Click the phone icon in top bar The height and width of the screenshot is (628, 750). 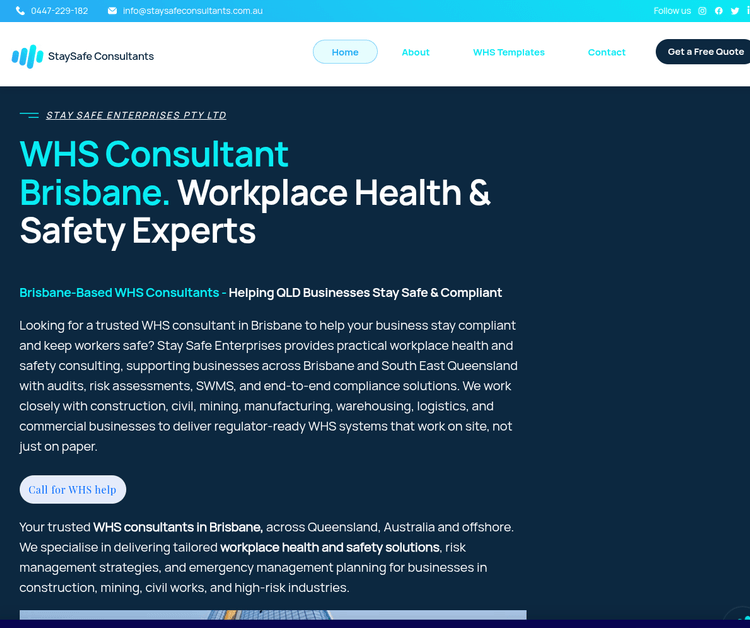20,11
